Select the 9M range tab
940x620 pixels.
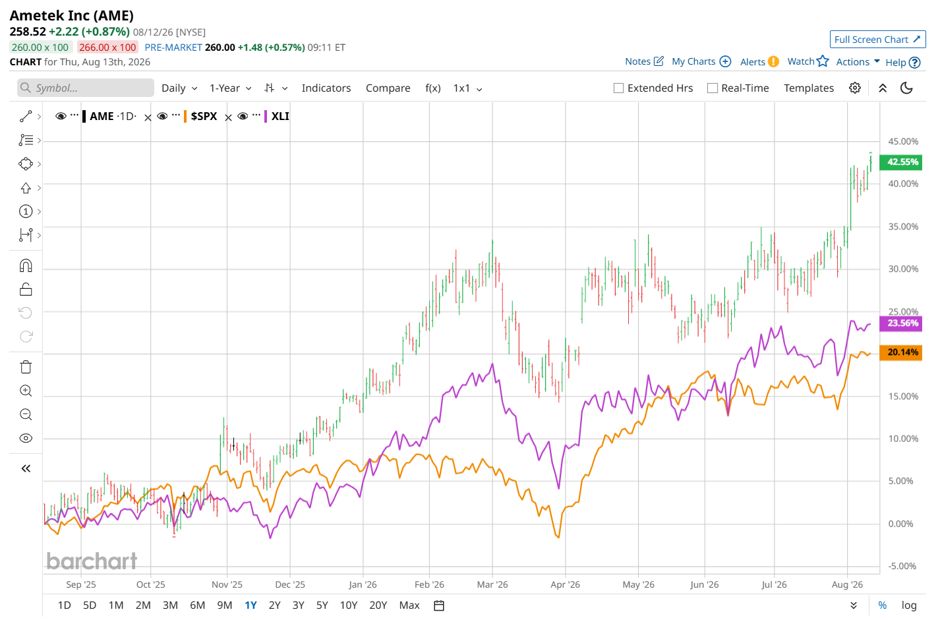tap(225, 606)
